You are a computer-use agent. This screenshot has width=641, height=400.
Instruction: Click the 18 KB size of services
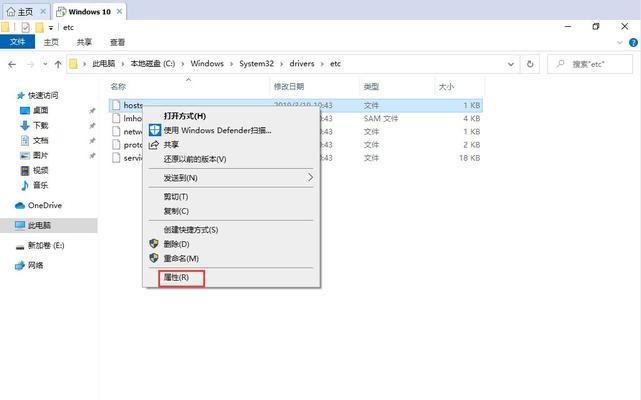point(469,157)
